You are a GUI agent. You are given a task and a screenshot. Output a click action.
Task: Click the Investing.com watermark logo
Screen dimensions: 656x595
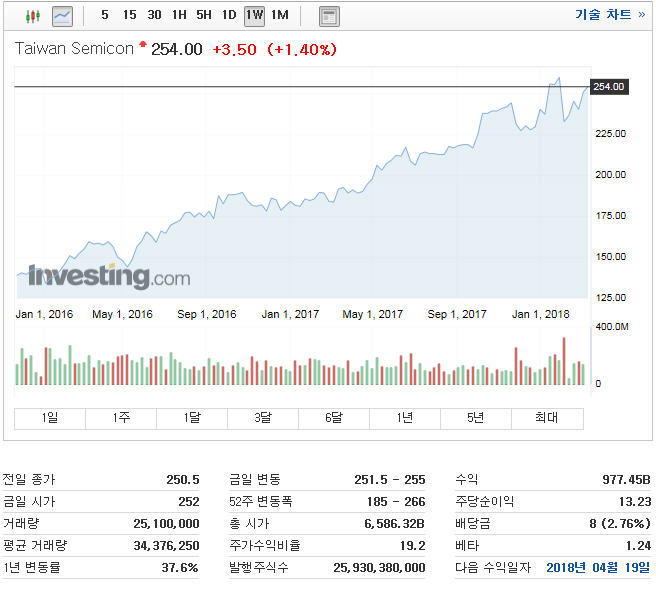click(x=108, y=277)
